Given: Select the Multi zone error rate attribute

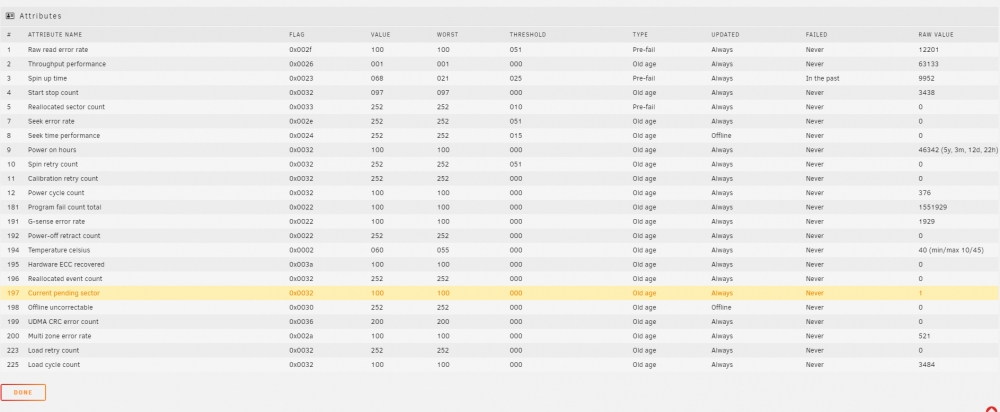Looking at the screenshot, I should click(59, 335).
